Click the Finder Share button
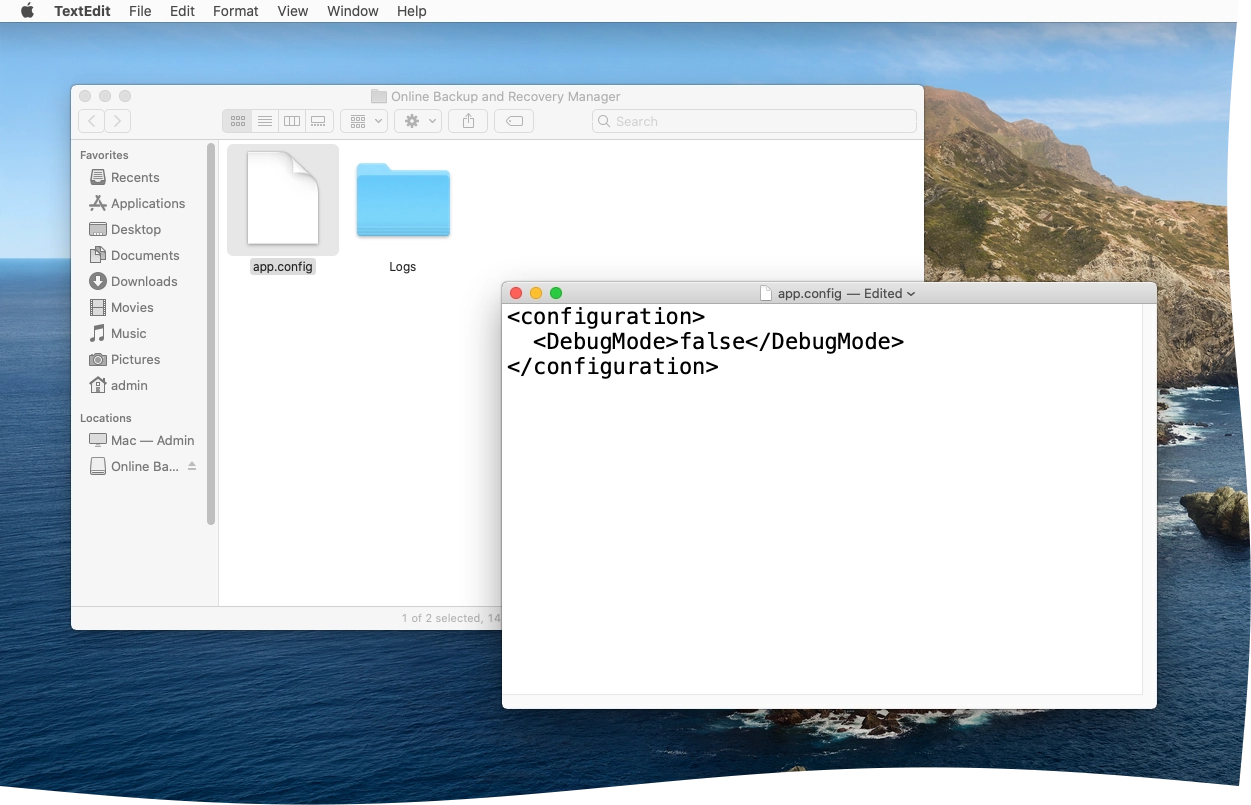The width and height of the screenshot is (1251, 805). [468, 121]
